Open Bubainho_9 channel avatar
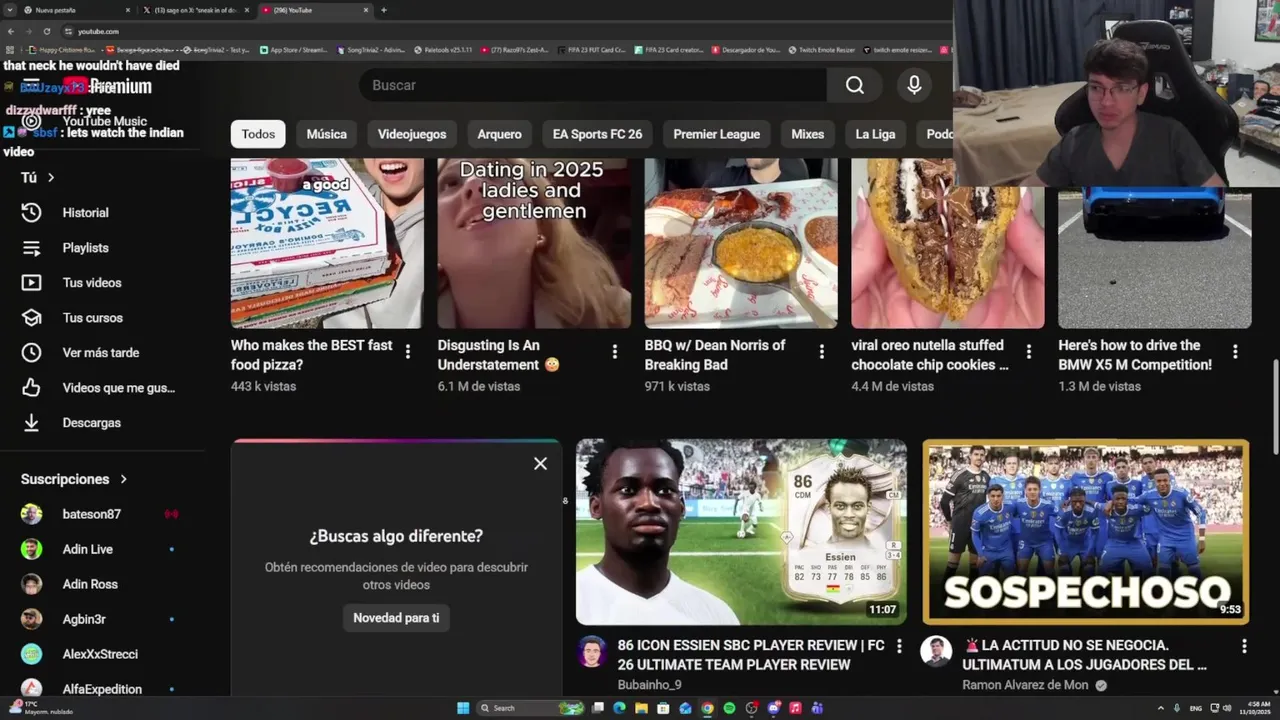The image size is (1280, 720). coord(592,652)
